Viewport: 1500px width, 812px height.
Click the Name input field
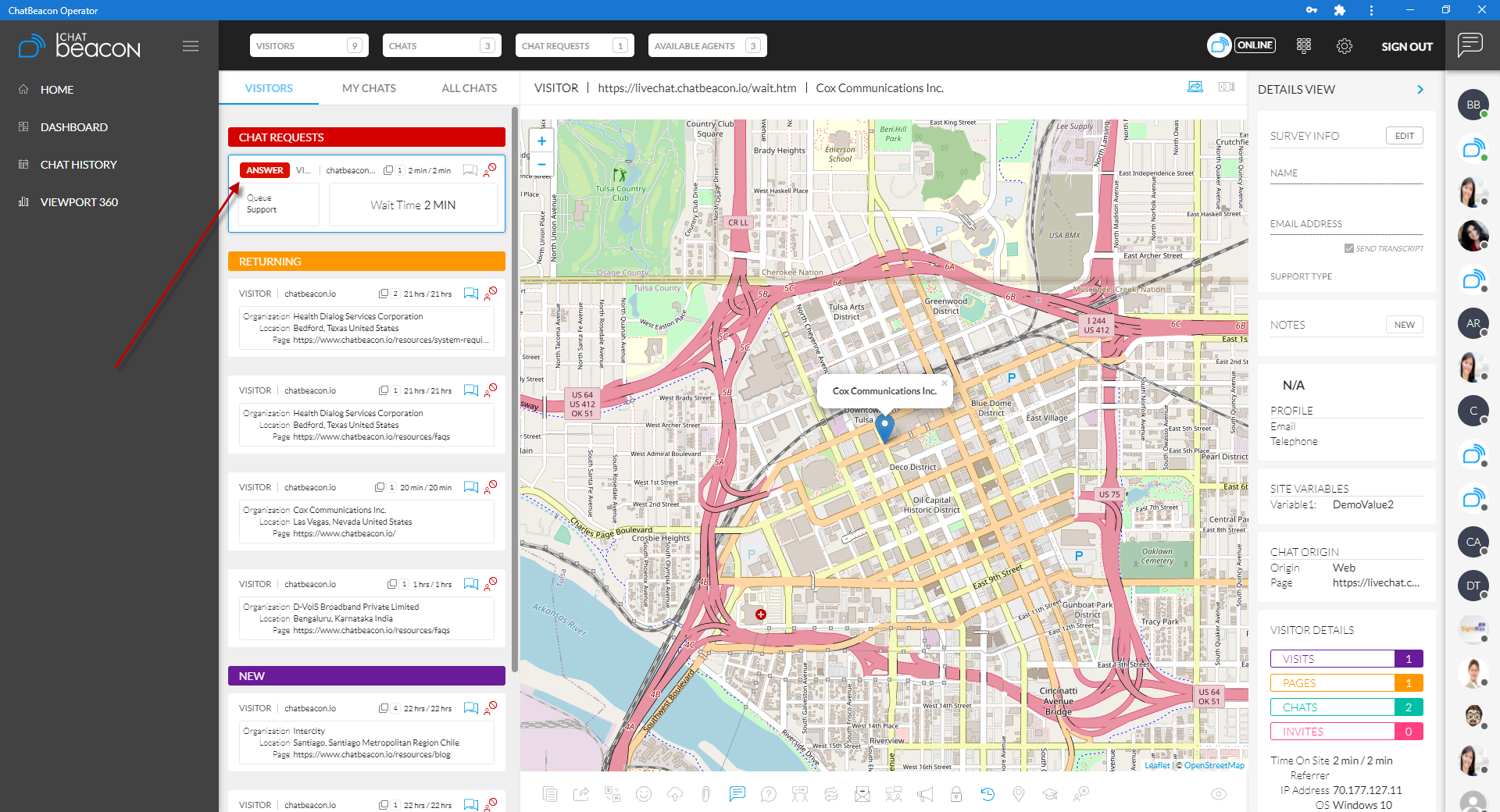tap(1347, 175)
